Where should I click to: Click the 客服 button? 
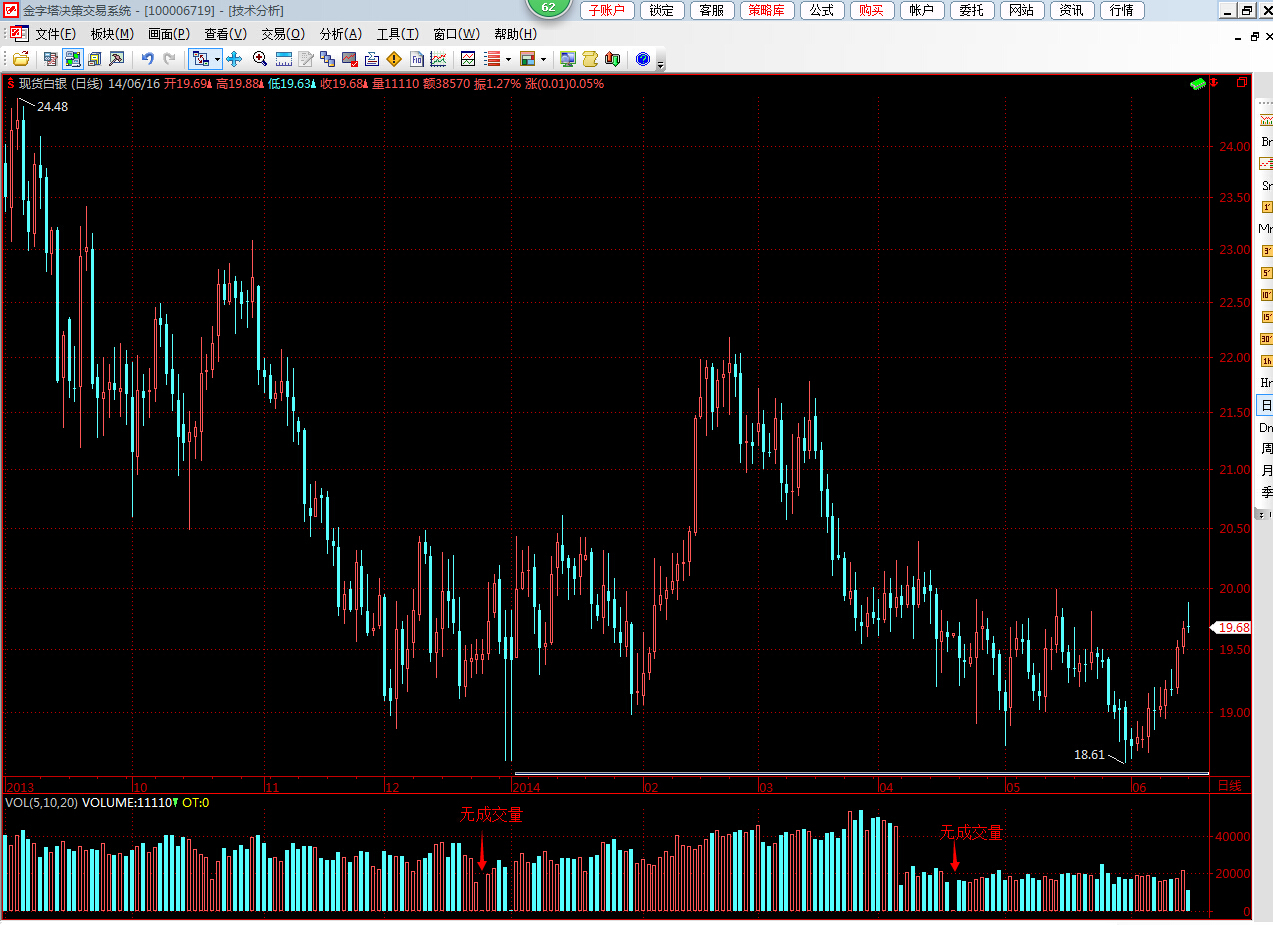[x=712, y=10]
